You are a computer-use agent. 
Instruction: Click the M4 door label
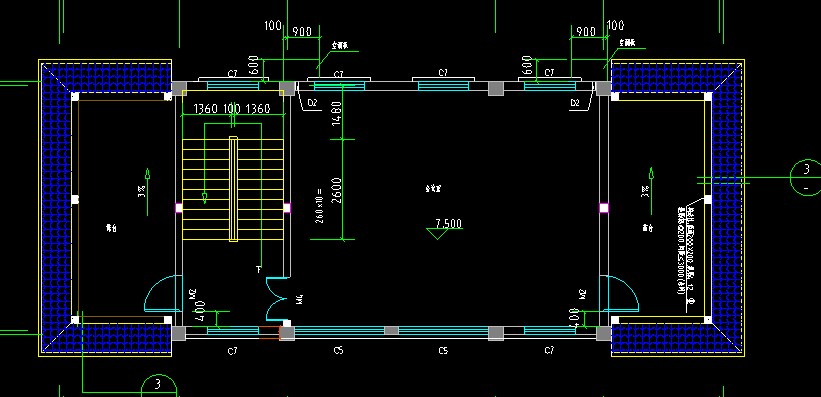(299, 300)
